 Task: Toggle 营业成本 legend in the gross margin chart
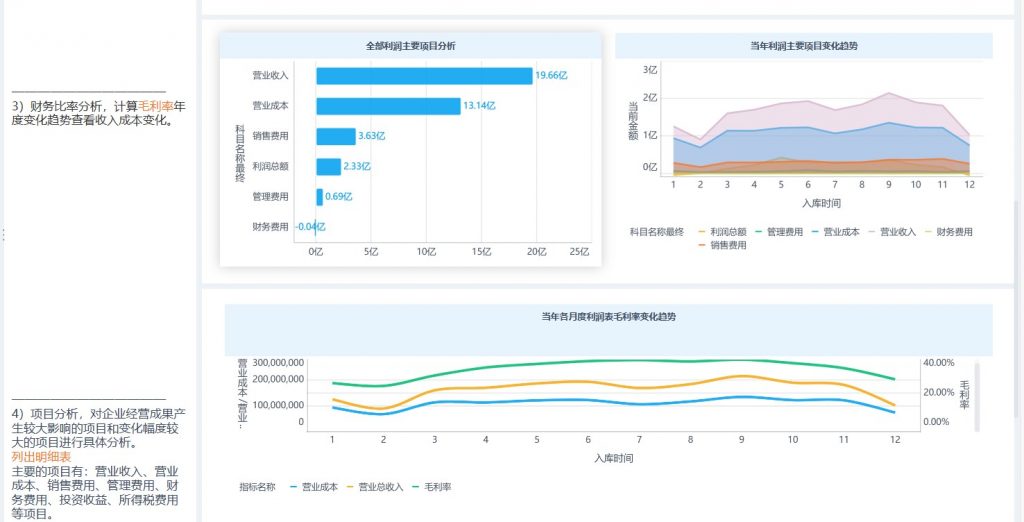[313, 487]
